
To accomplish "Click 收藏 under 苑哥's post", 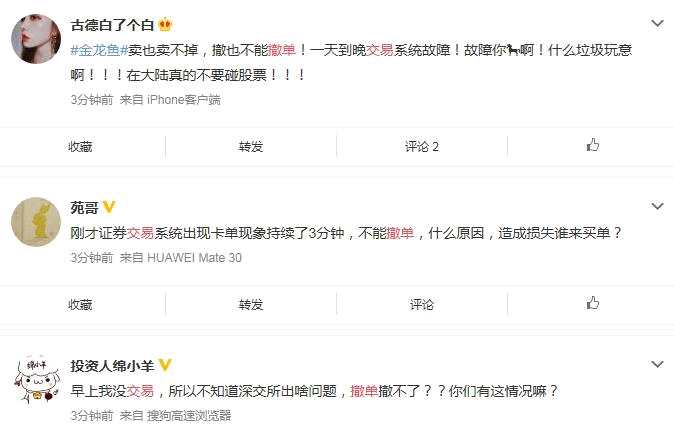I will pyautogui.click(x=80, y=304).
